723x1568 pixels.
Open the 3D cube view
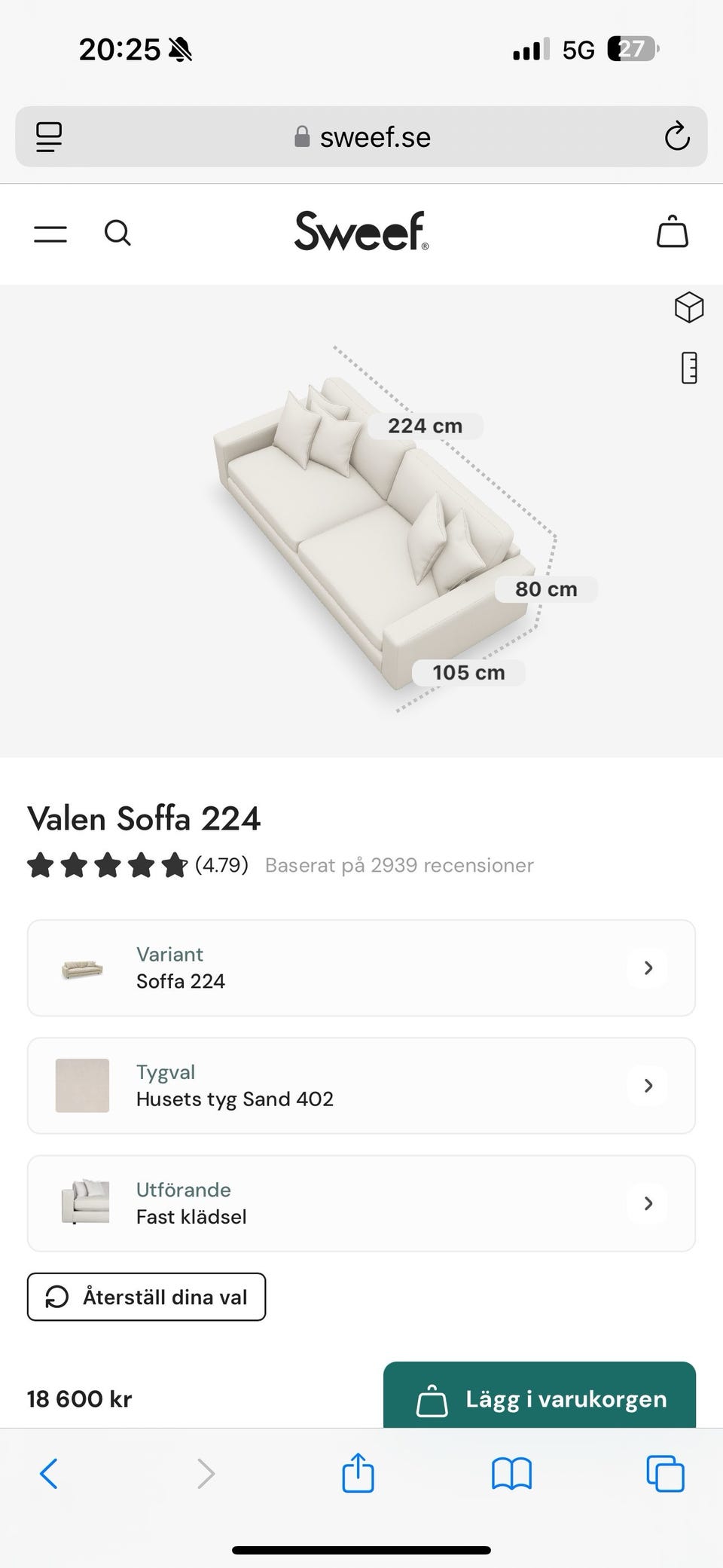click(688, 307)
